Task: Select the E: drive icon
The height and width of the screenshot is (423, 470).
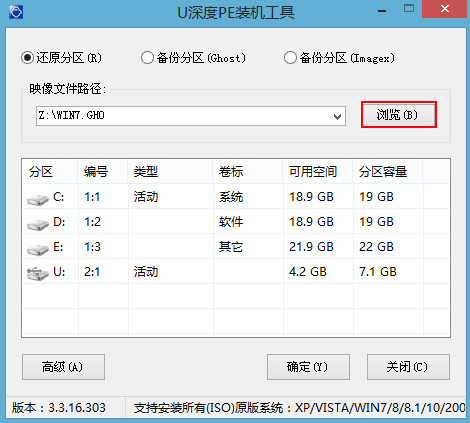Action: (38, 249)
